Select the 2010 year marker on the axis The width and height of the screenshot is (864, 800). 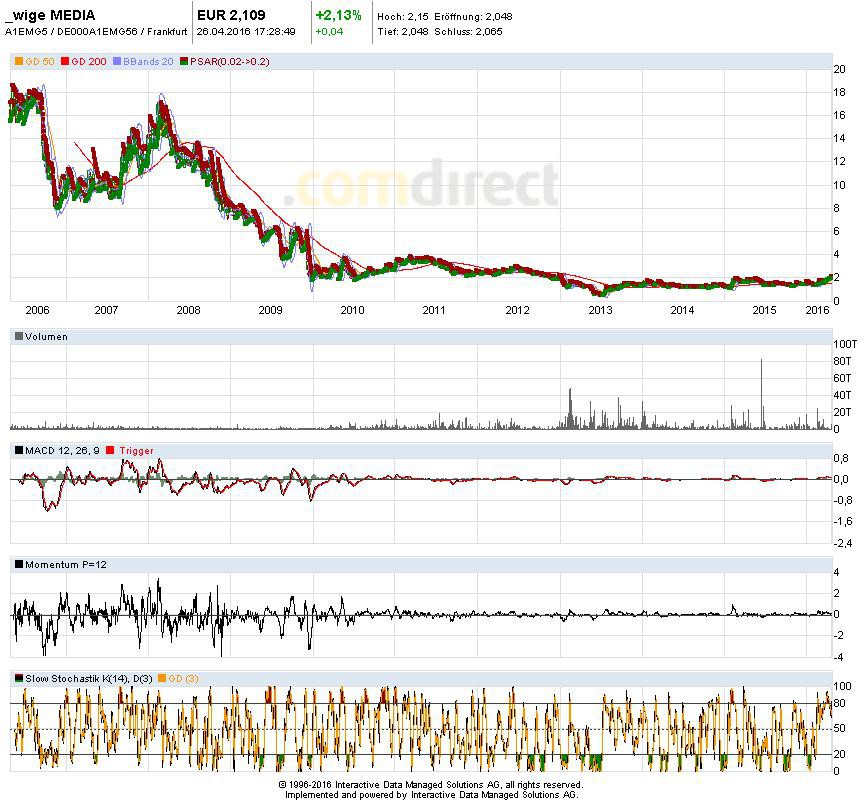pyautogui.click(x=351, y=310)
